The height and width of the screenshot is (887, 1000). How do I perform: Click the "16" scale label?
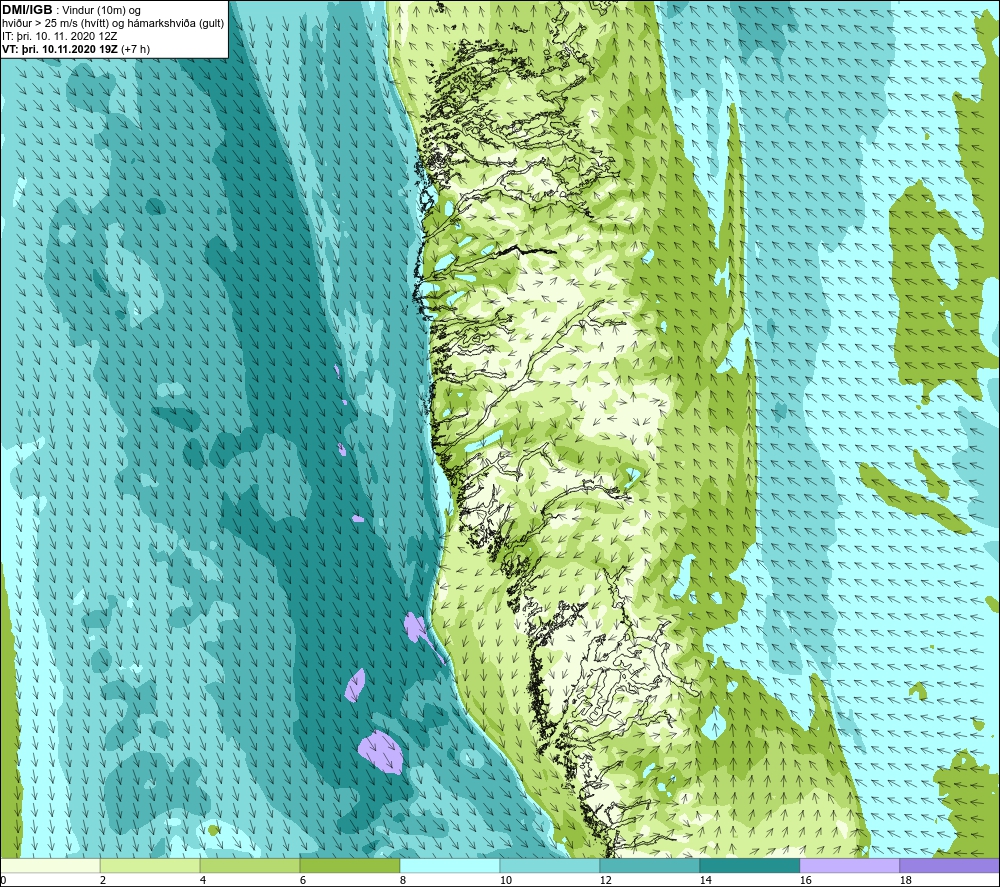coord(805,880)
